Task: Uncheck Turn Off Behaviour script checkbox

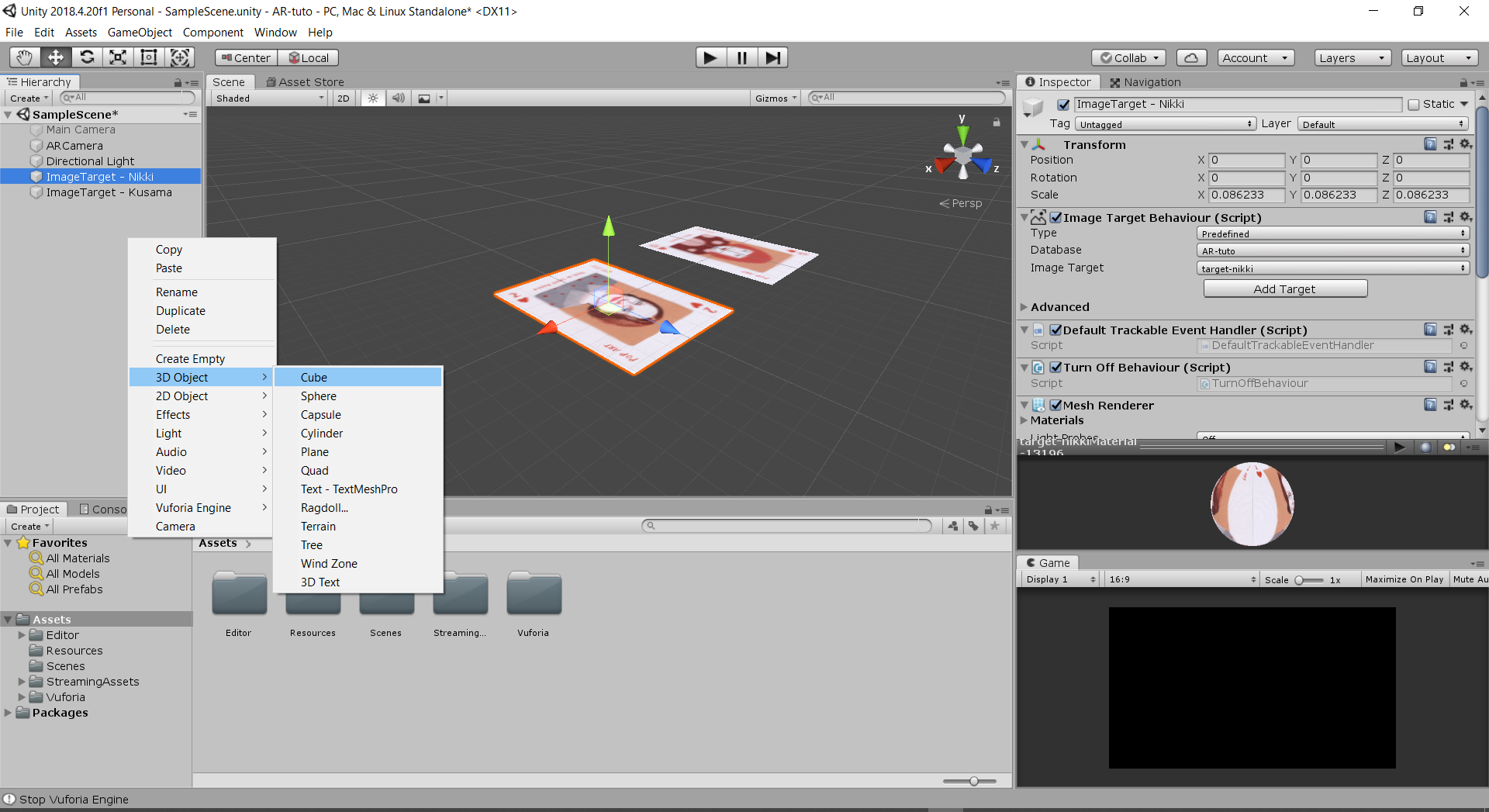Action: pyautogui.click(x=1055, y=368)
